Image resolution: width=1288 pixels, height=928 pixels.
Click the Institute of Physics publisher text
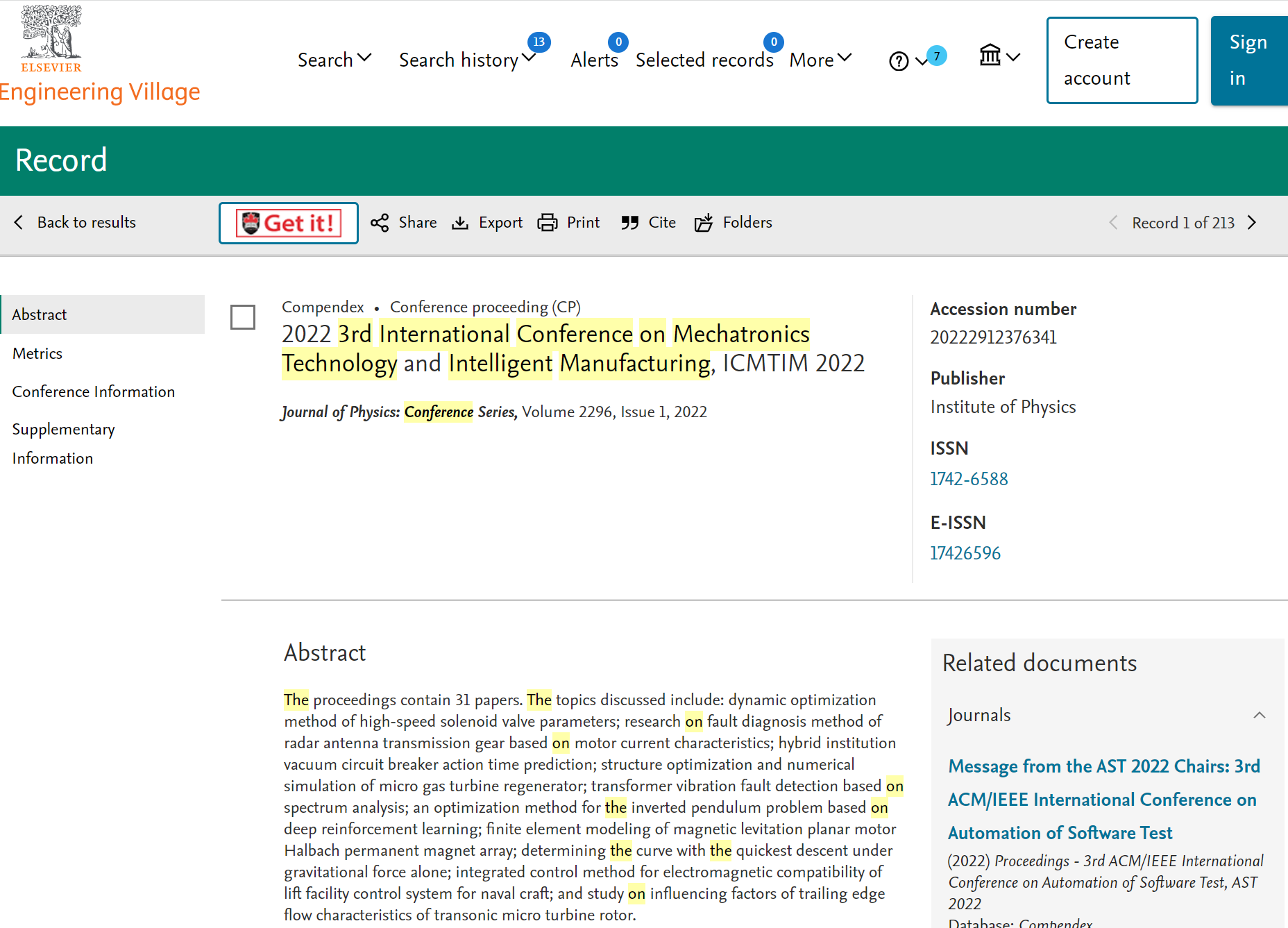[x=1003, y=407]
